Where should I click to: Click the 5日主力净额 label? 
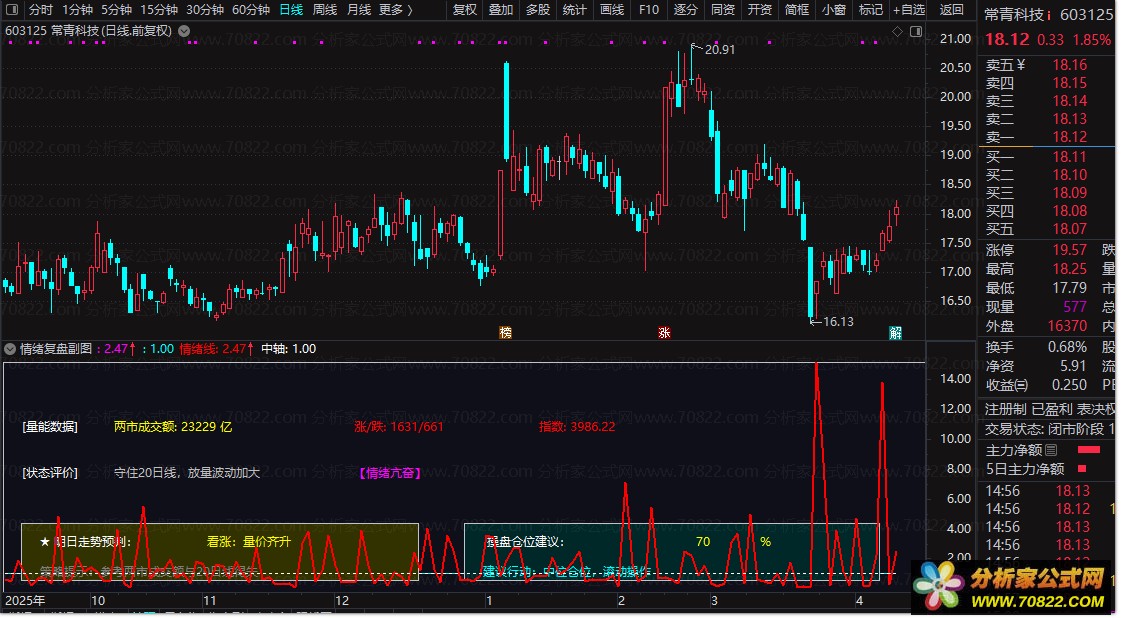point(1025,469)
